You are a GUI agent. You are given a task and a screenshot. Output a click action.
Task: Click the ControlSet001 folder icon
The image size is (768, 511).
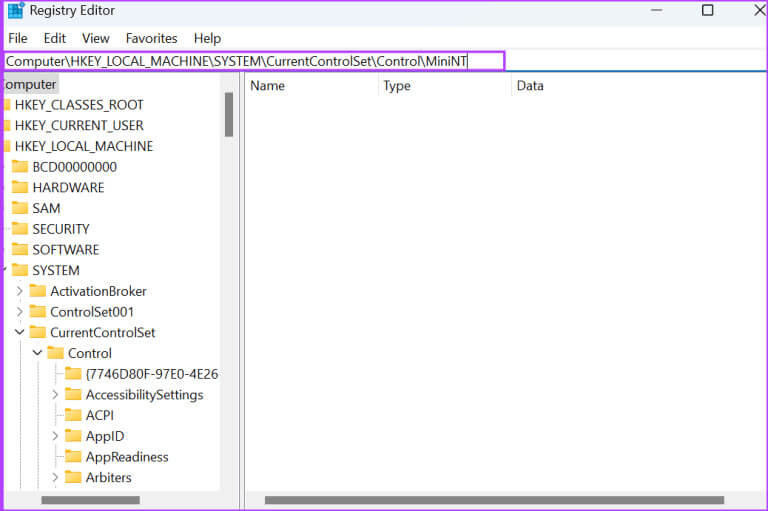pyautogui.click(x=38, y=312)
